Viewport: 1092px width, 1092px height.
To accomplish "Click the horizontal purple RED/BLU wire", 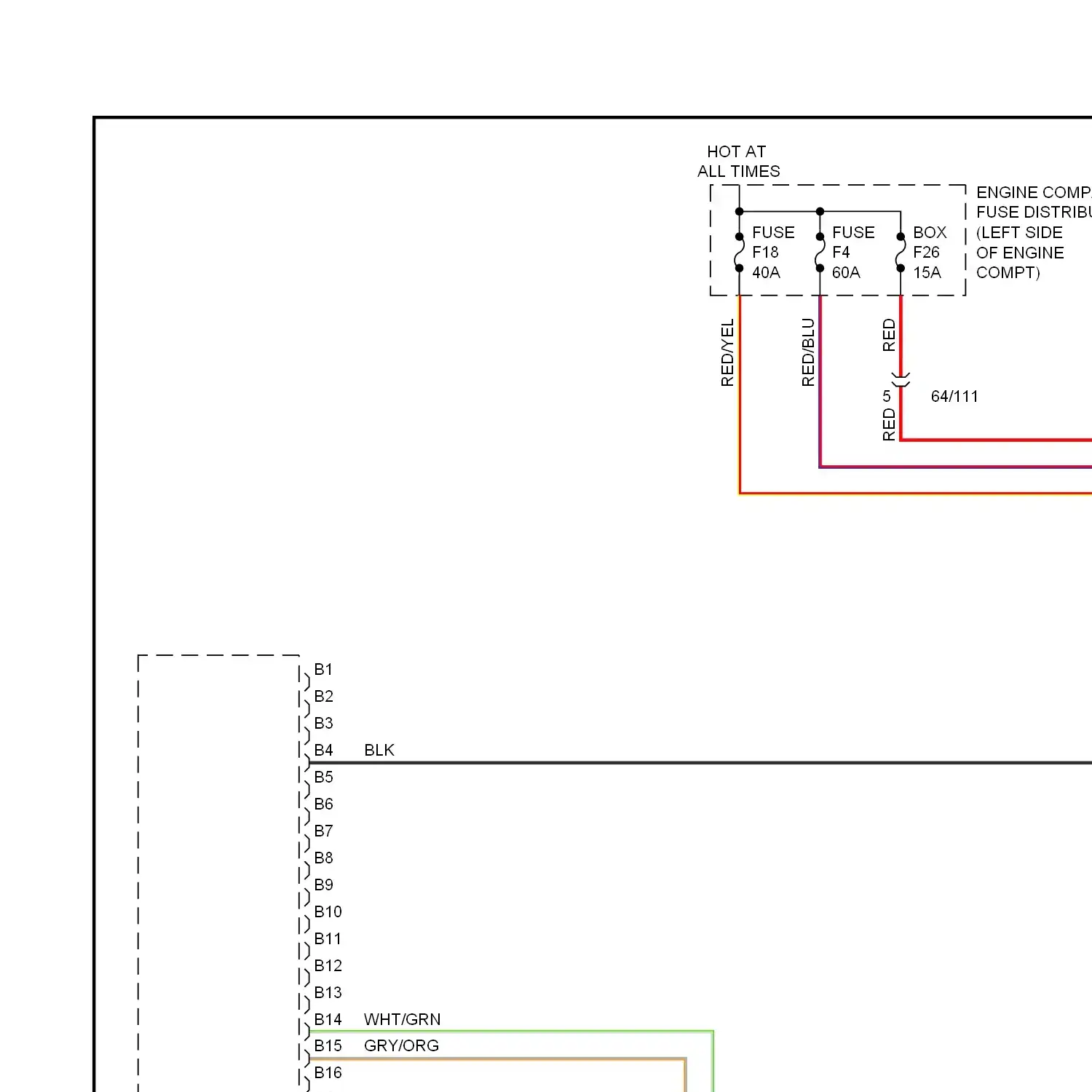I will pos(955,467).
